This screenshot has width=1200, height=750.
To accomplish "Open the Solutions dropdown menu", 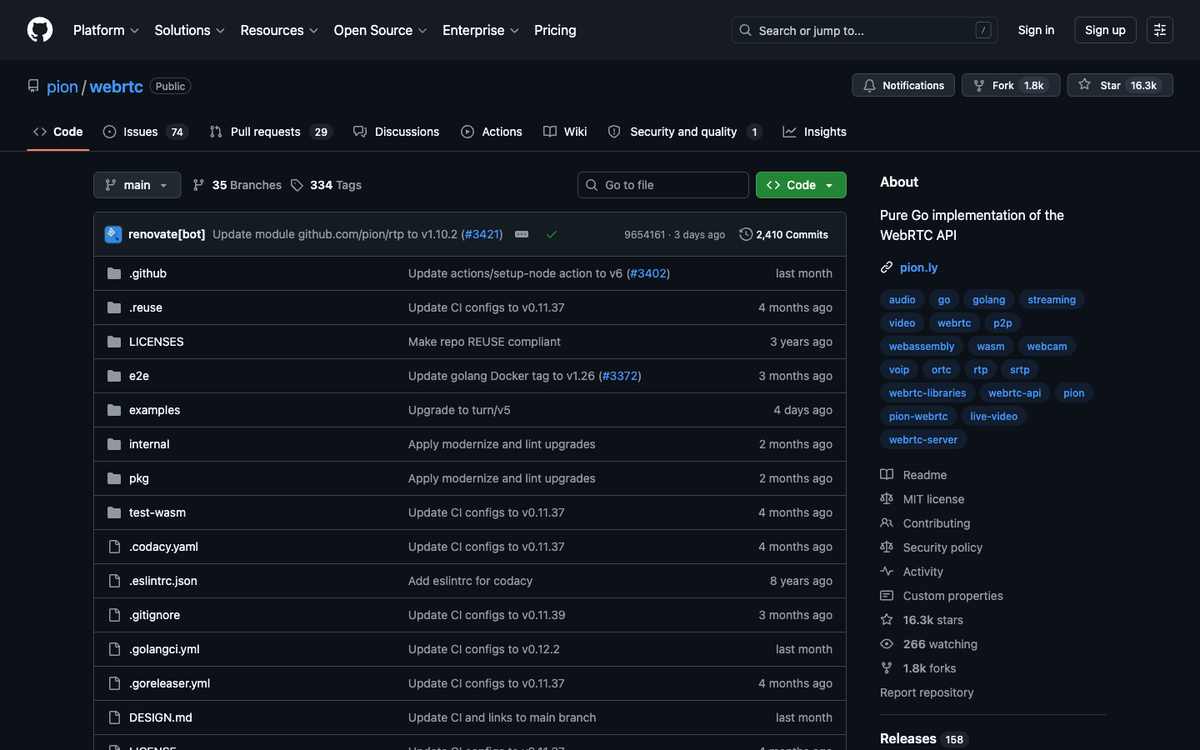I will (190, 30).
